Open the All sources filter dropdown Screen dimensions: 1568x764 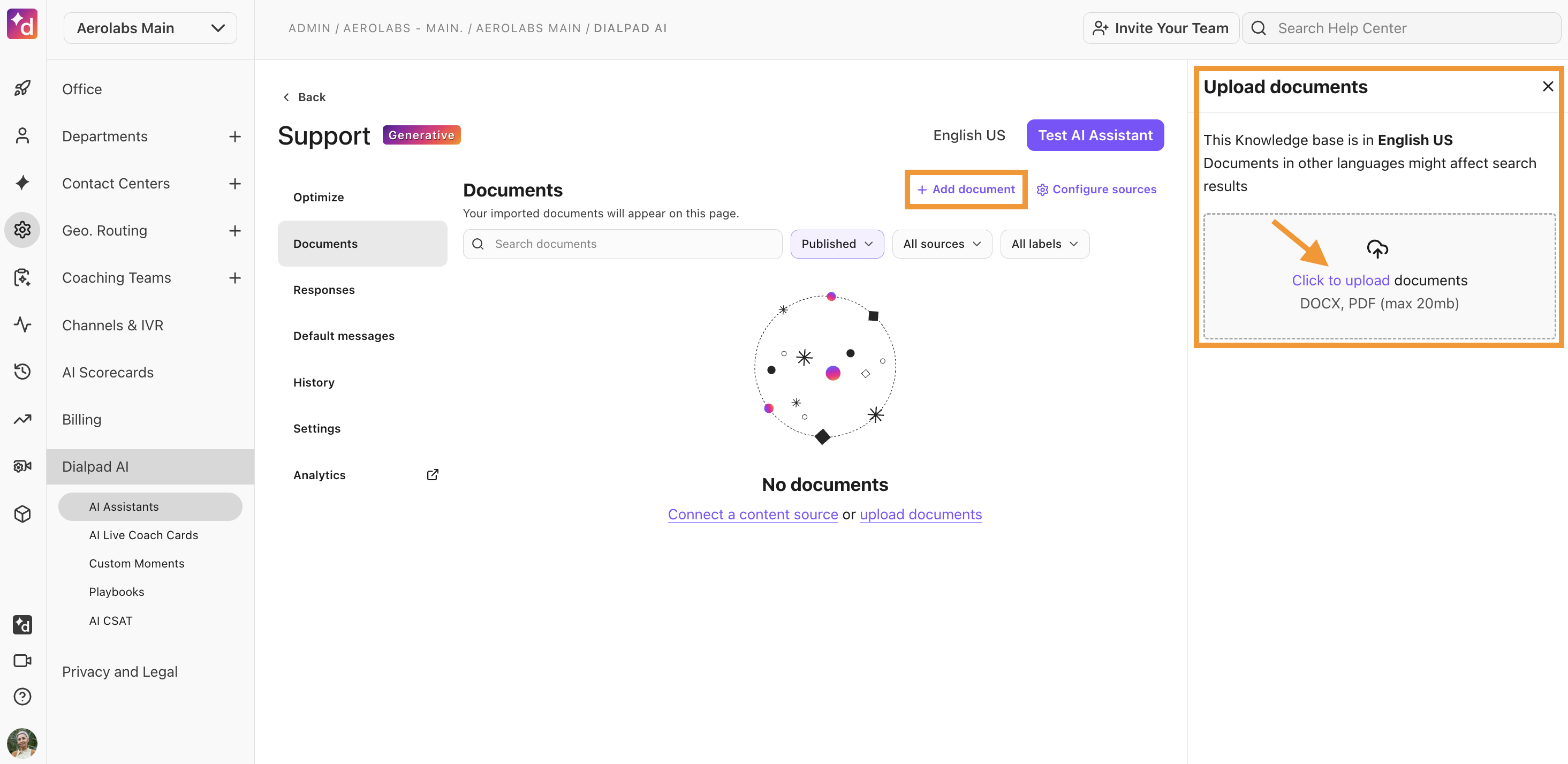click(942, 244)
